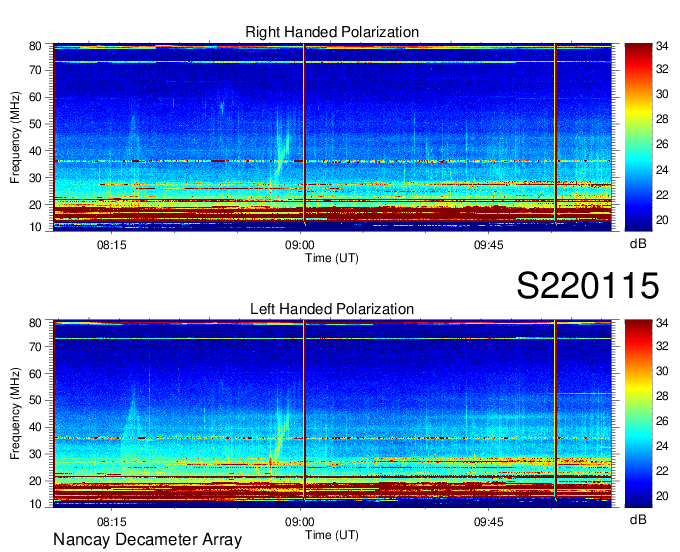Click the vertical line at 09:00 in the right-handed spectrogram
This screenshot has width=680, height=552.
pyautogui.click(x=304, y=134)
